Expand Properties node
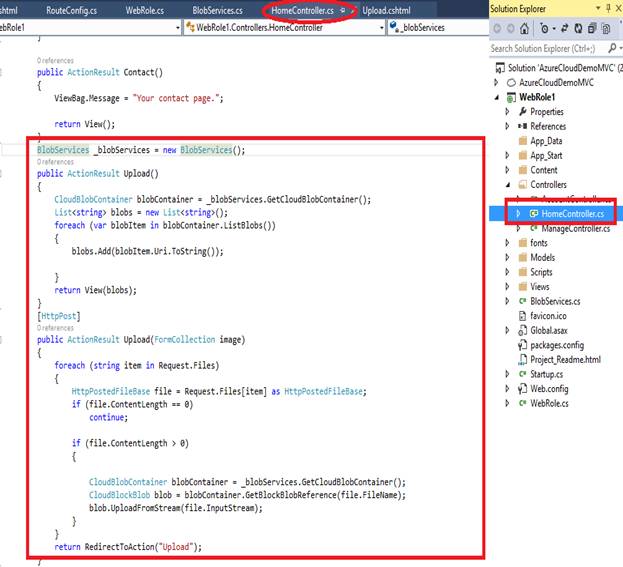623x567 pixels. click(507, 112)
